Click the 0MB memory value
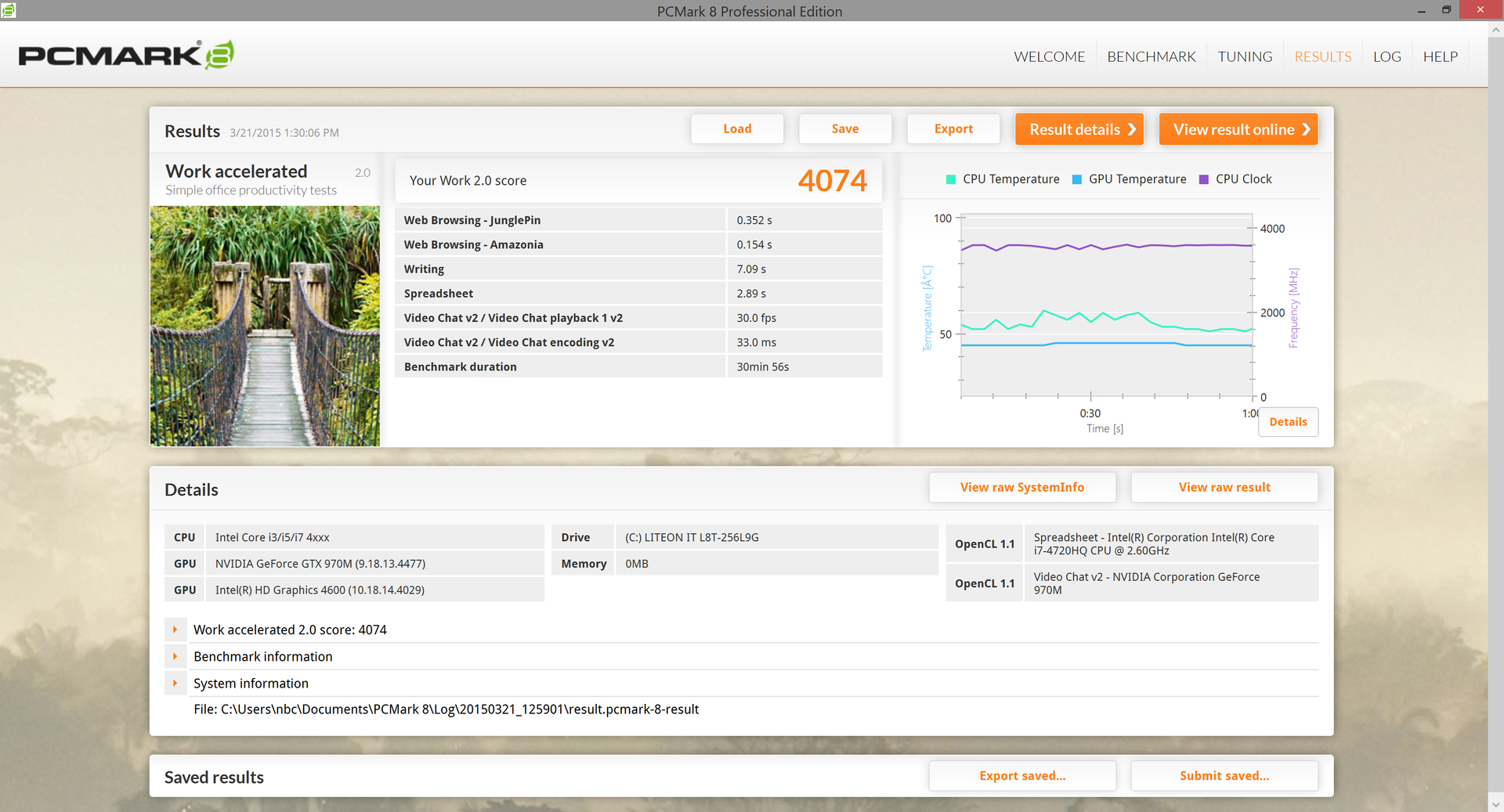The image size is (1504, 812). click(777, 564)
